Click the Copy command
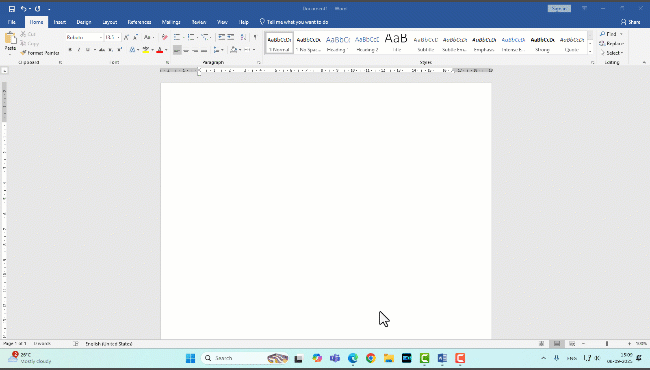 (x=29, y=44)
